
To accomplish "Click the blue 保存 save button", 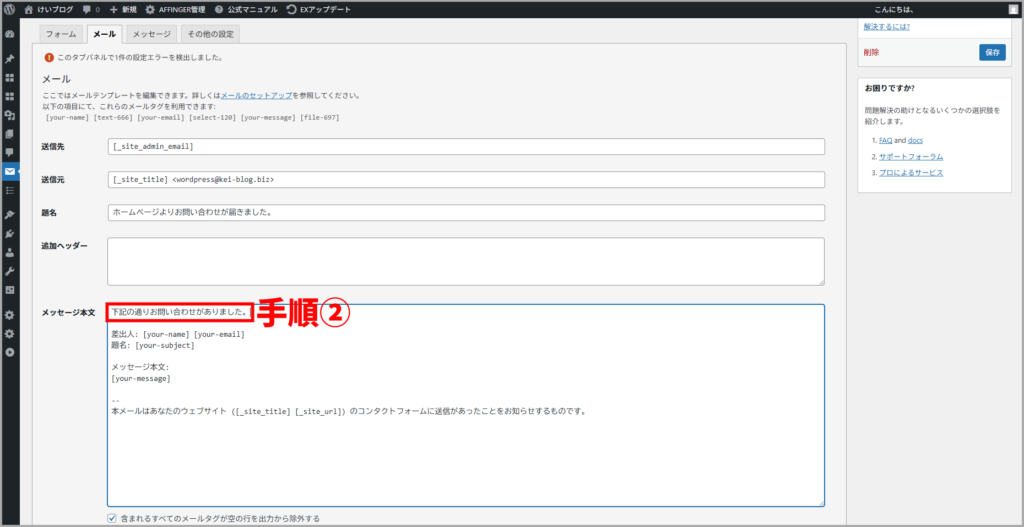I will click(x=992, y=51).
